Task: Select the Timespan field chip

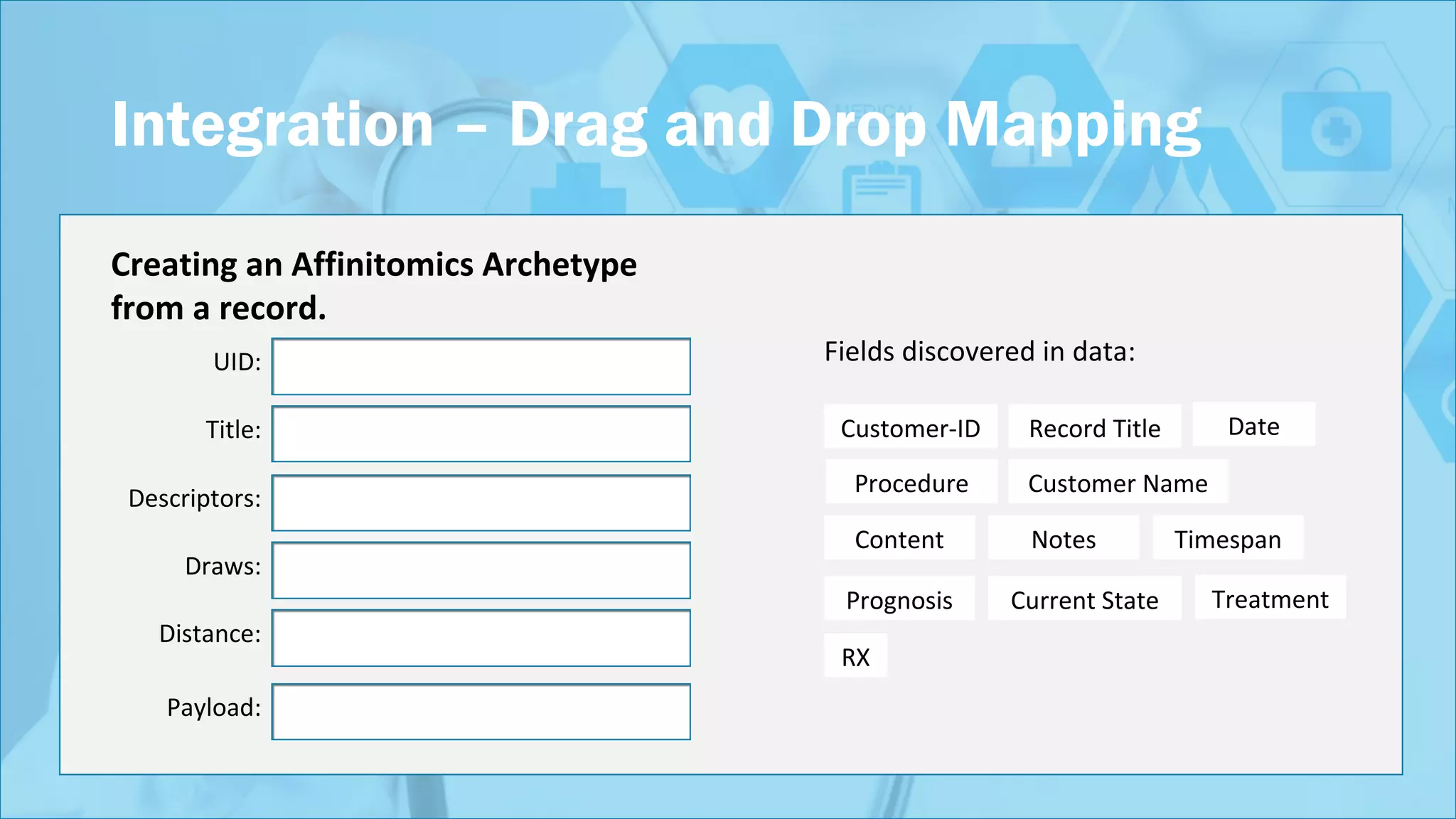Action: [1227, 539]
